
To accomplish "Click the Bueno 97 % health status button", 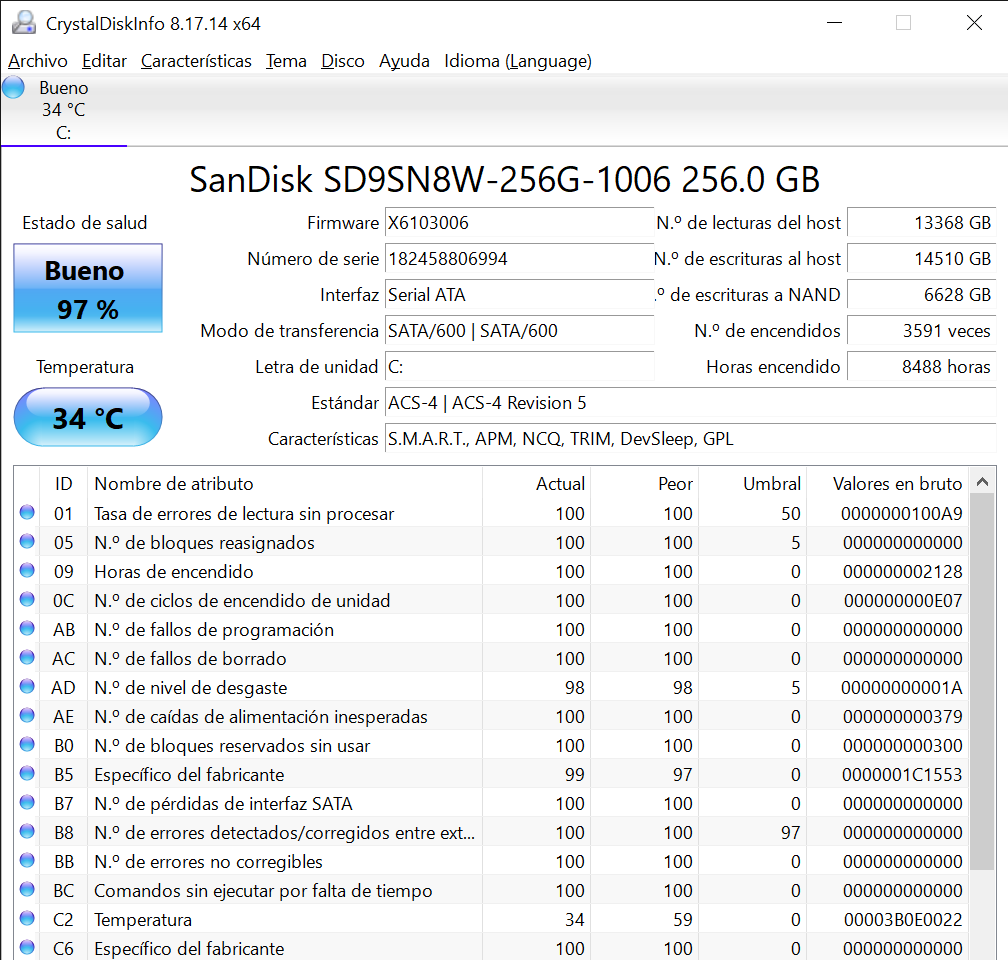I will point(88,288).
